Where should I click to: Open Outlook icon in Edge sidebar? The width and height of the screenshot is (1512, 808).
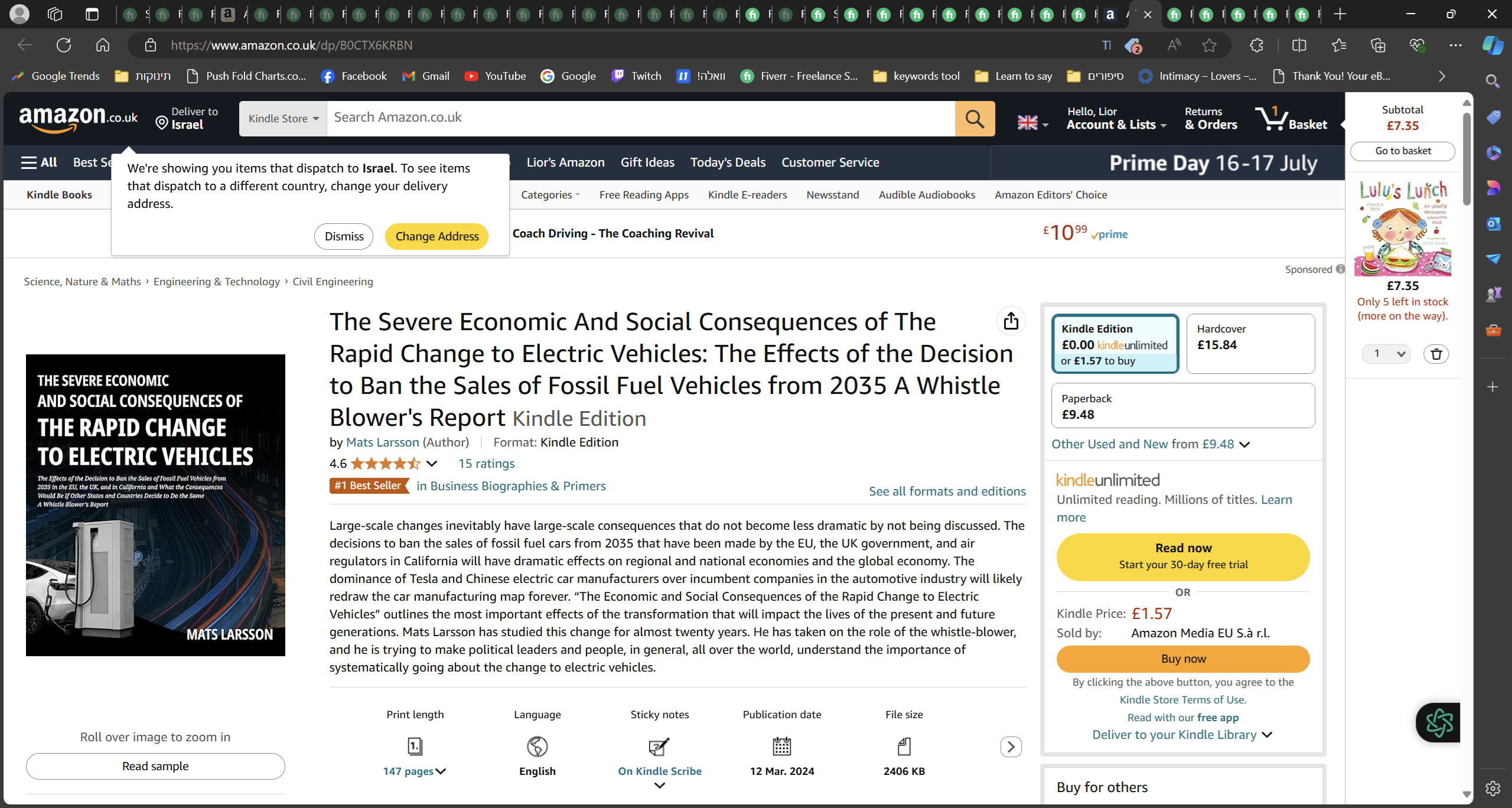point(1493,224)
